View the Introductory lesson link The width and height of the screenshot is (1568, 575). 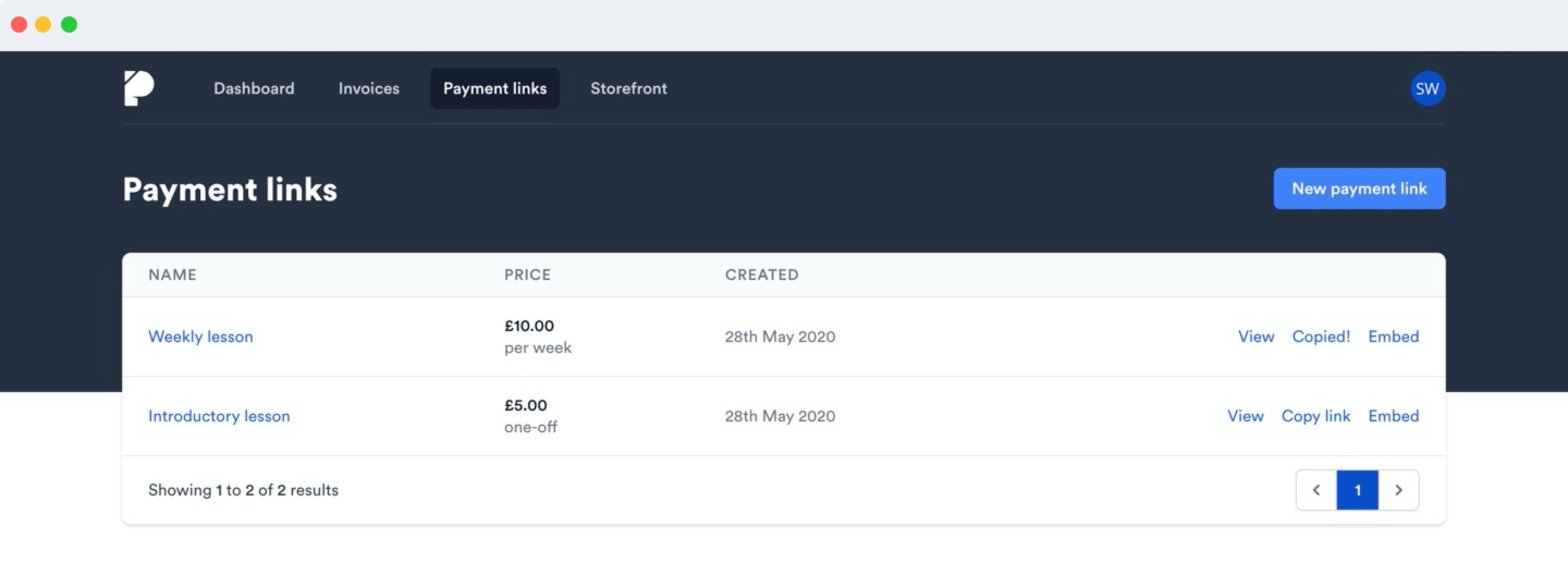coord(1245,416)
